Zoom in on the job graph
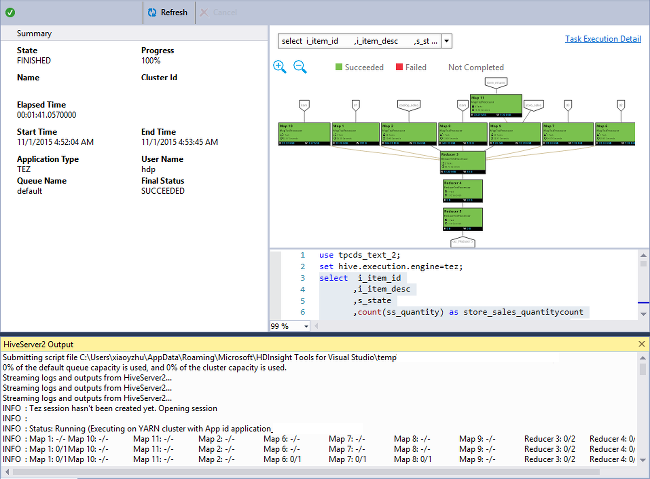The width and height of the screenshot is (650, 479). pyautogui.click(x=280, y=67)
